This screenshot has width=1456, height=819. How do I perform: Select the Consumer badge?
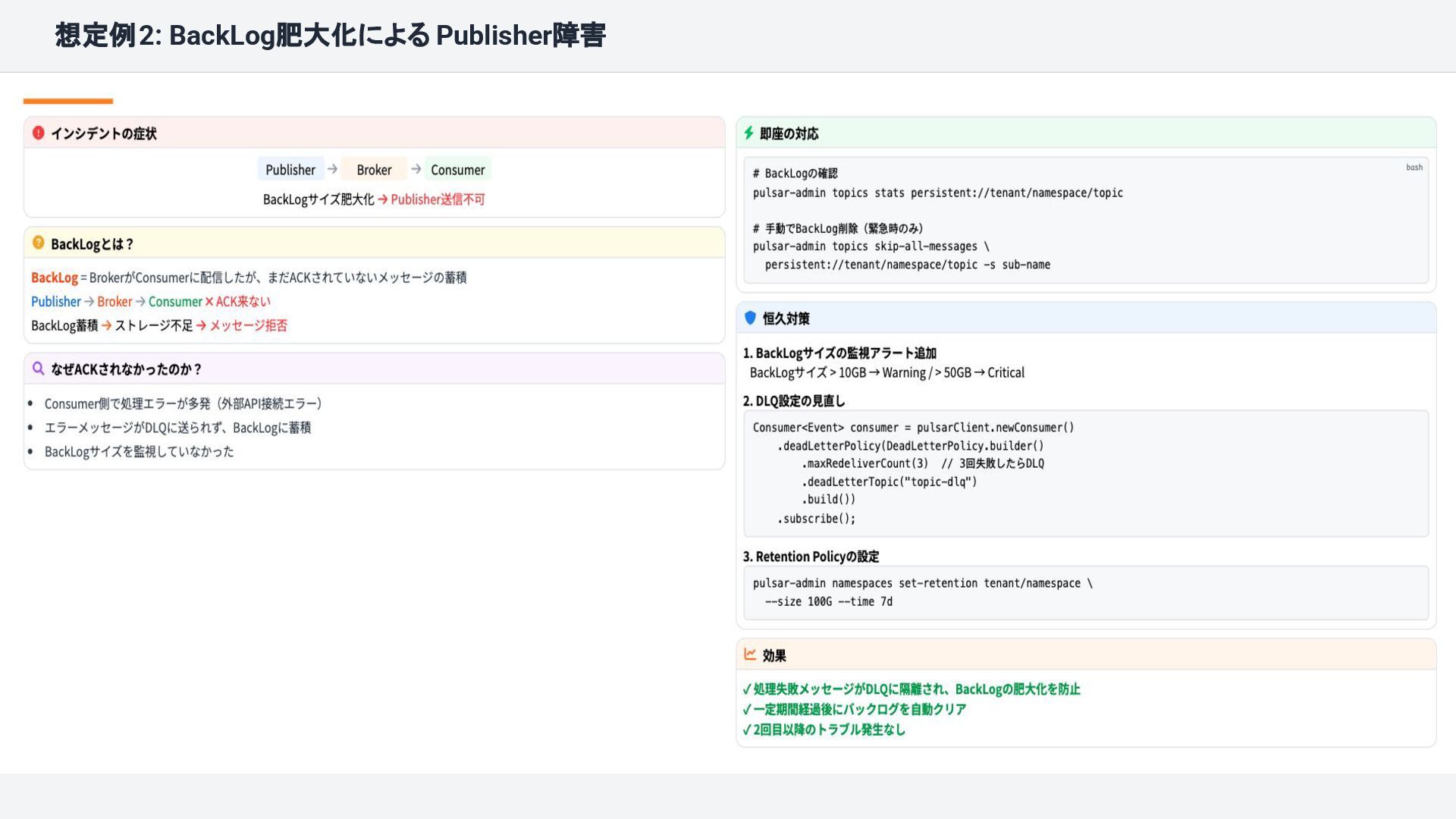click(x=457, y=169)
